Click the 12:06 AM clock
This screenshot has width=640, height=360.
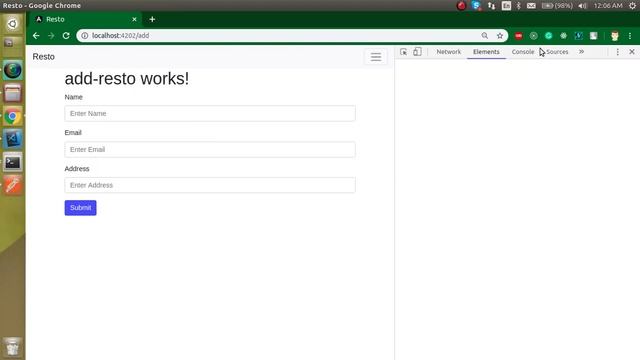pyautogui.click(x=608, y=6)
